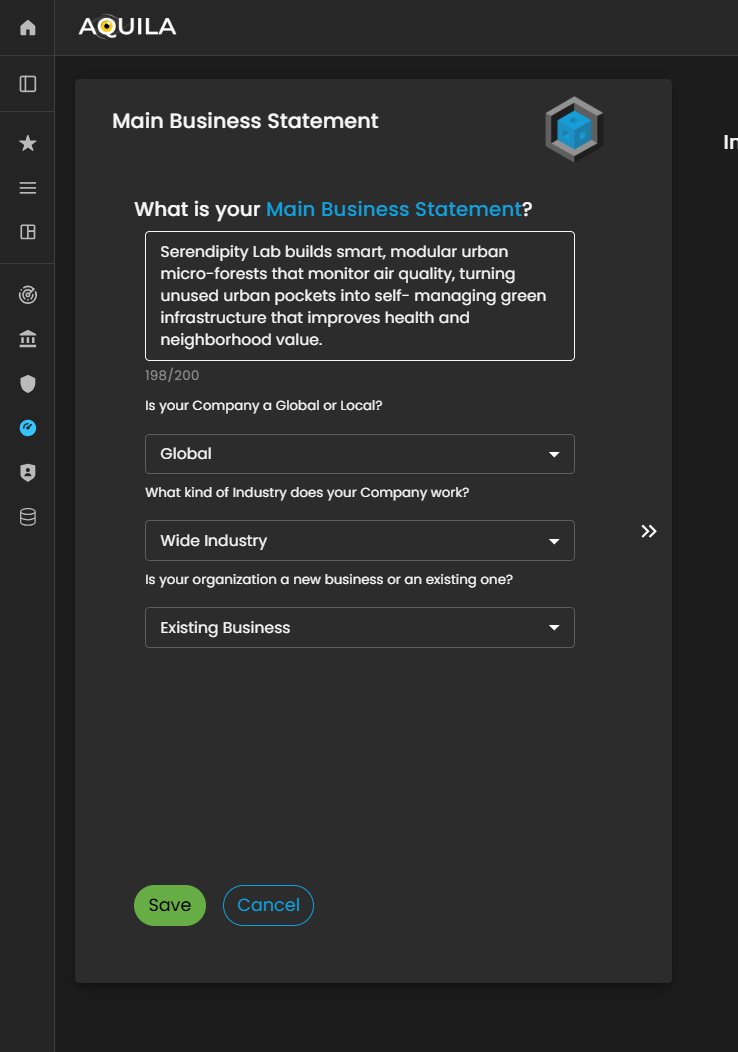Click the home icon in the sidebar
Screen dimensions: 738x1052
(x=28, y=28)
